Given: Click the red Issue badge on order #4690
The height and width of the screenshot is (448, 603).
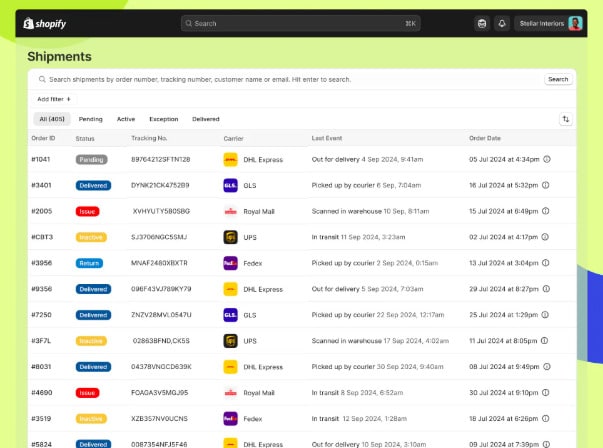Looking at the screenshot, I should click(x=87, y=393).
